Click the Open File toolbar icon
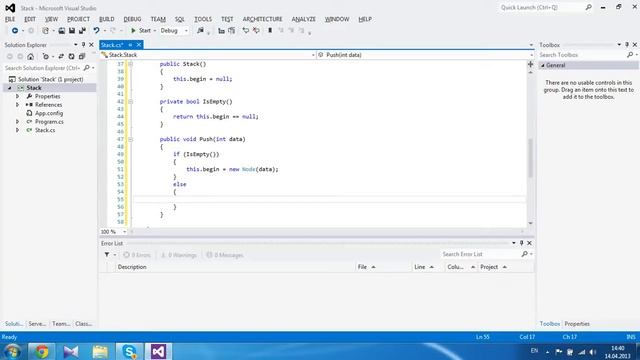640x360 pixels. pos(61,31)
